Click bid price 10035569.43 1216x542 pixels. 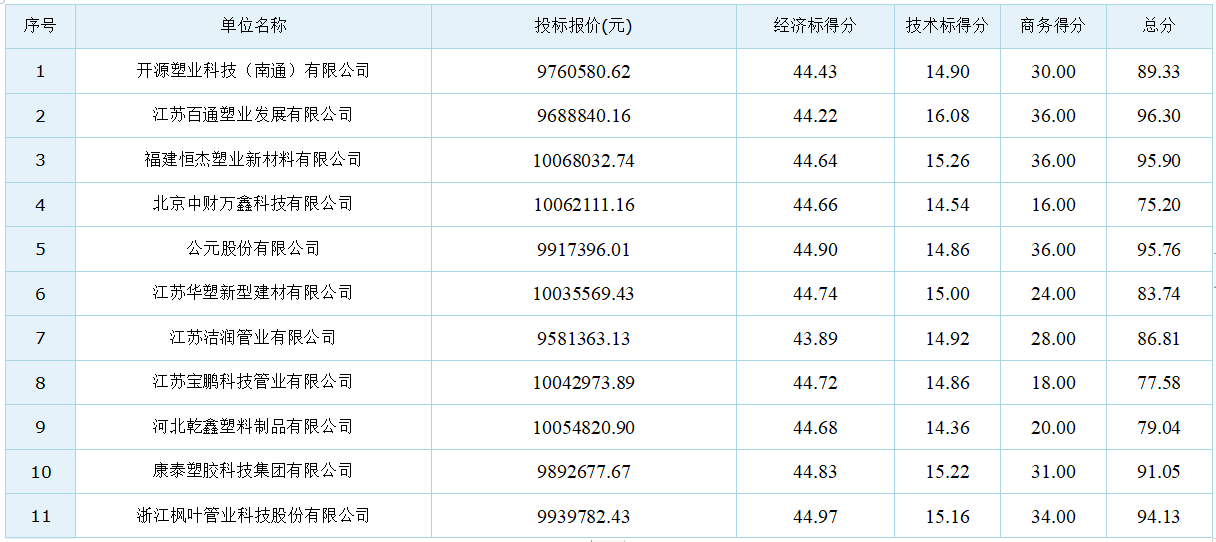(x=584, y=294)
